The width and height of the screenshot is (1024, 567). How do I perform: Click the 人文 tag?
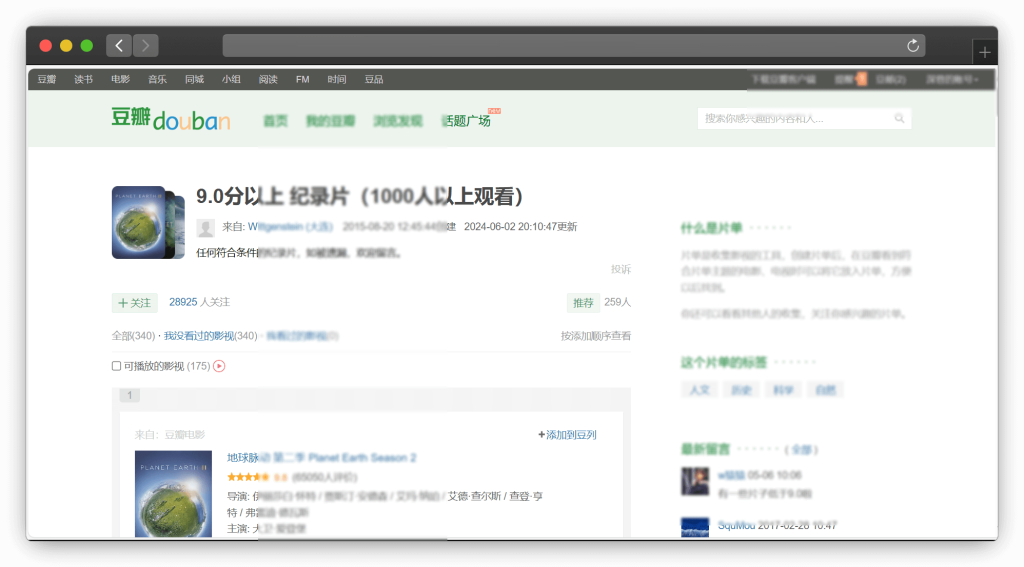pos(699,390)
